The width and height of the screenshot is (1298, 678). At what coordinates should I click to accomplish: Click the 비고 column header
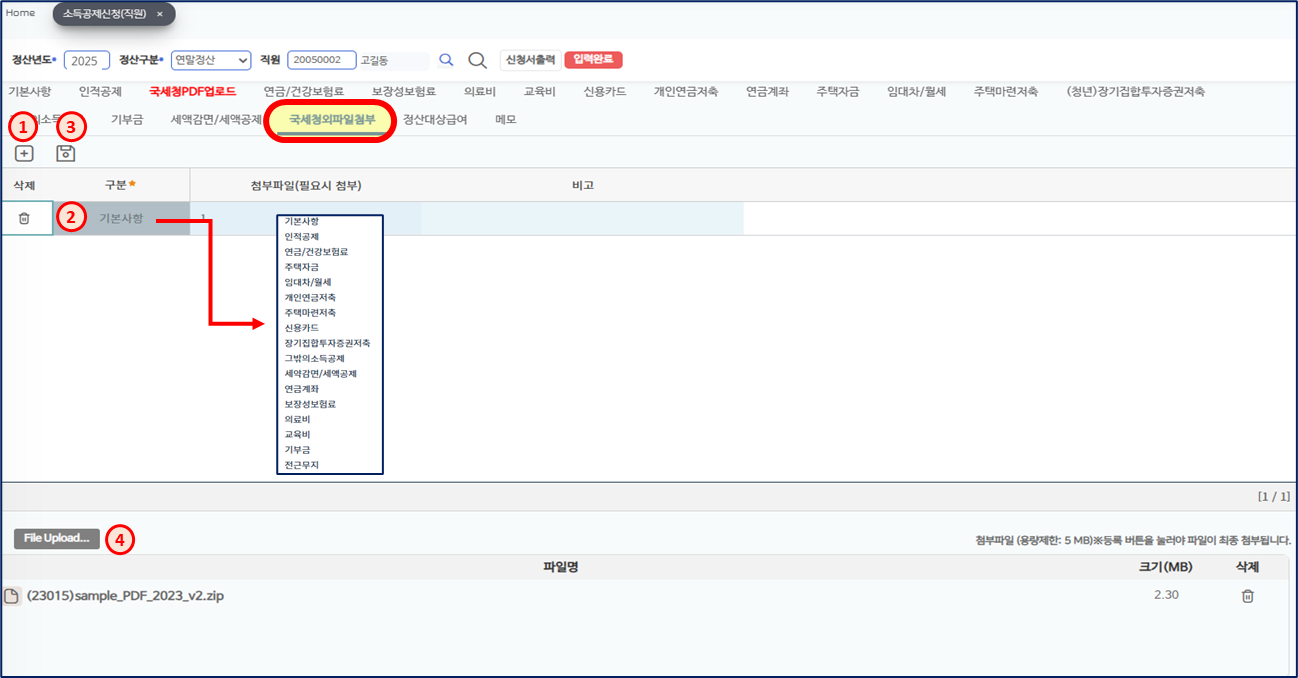coord(583,185)
